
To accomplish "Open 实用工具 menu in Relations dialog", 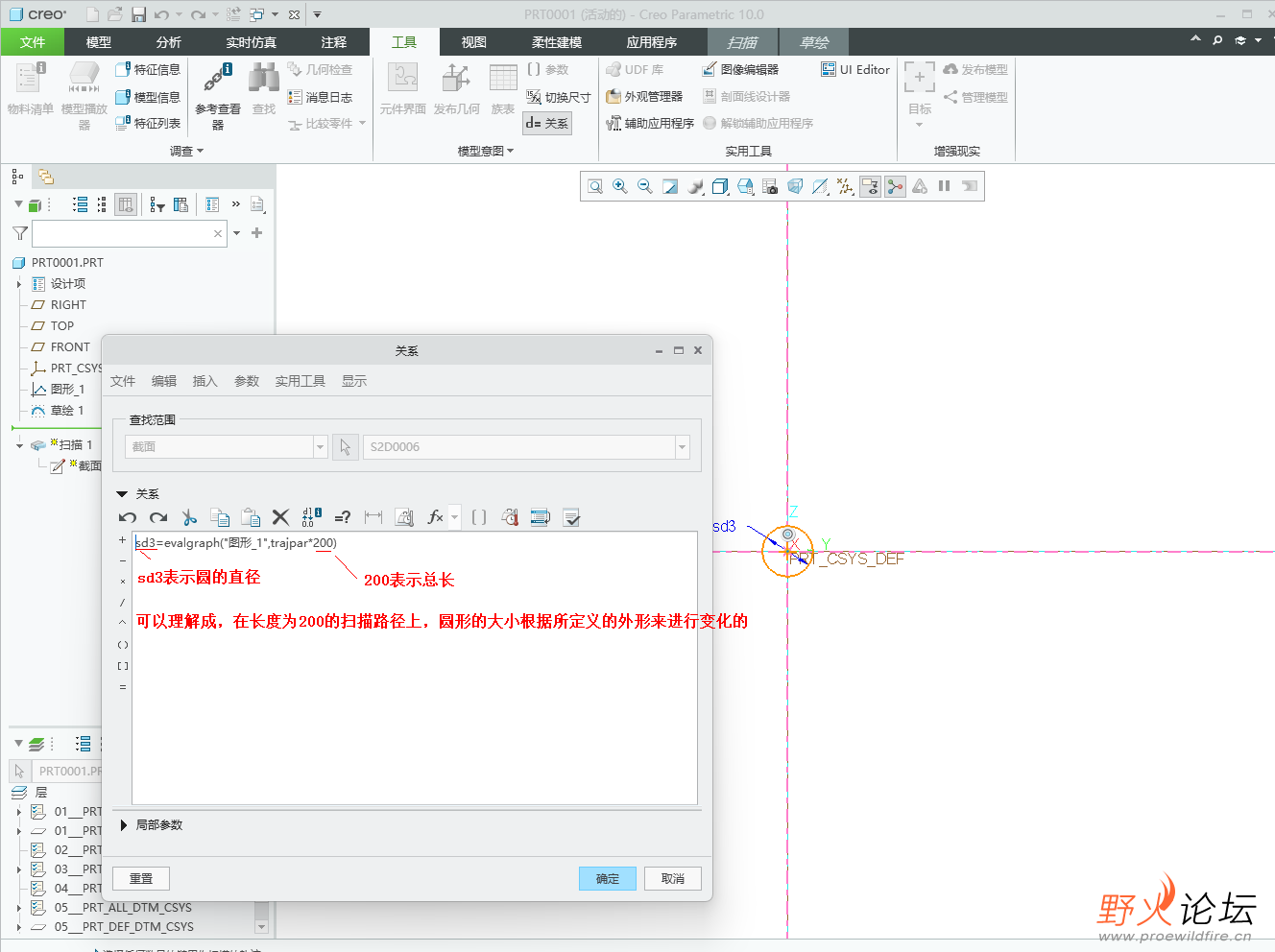I will 301,381.
